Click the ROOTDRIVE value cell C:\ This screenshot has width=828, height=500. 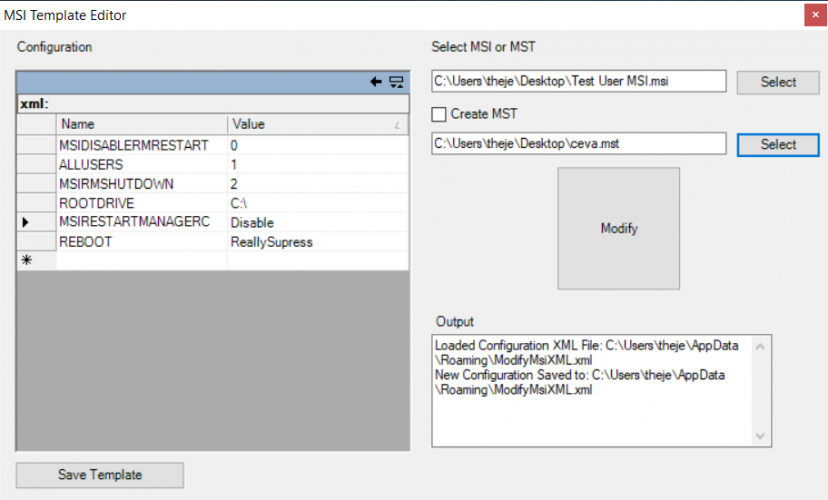coord(317,203)
